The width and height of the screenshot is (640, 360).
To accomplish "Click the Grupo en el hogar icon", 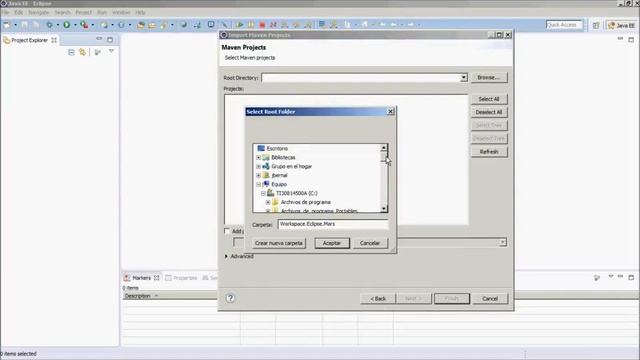I will point(266,166).
